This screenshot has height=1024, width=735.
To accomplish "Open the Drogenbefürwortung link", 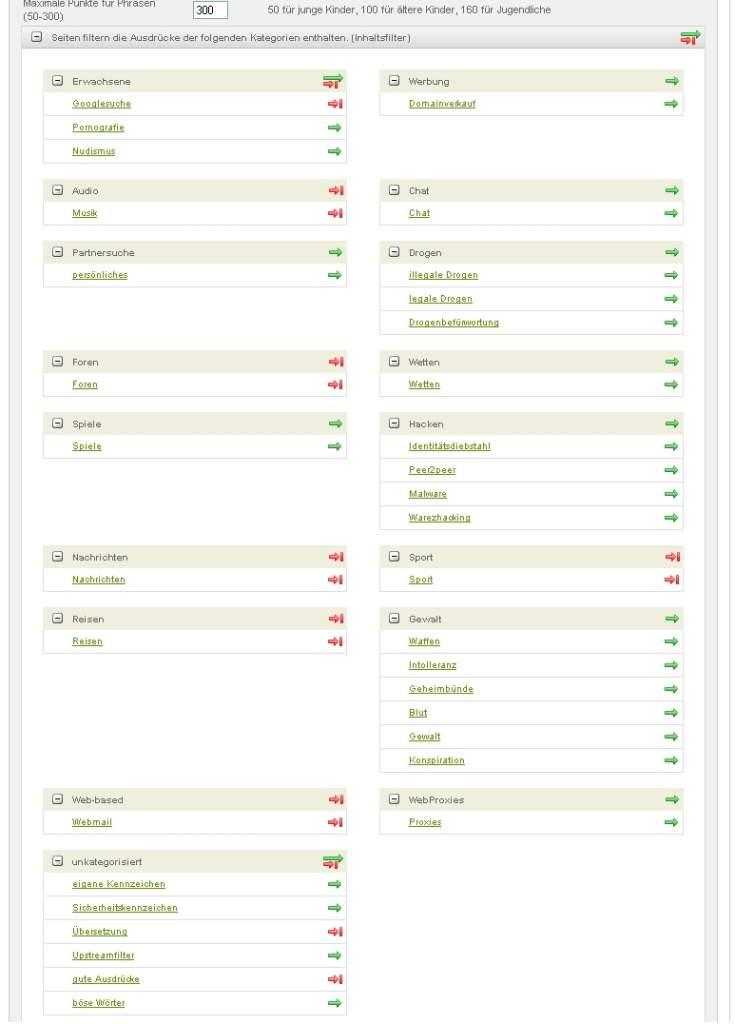I will click(453, 323).
